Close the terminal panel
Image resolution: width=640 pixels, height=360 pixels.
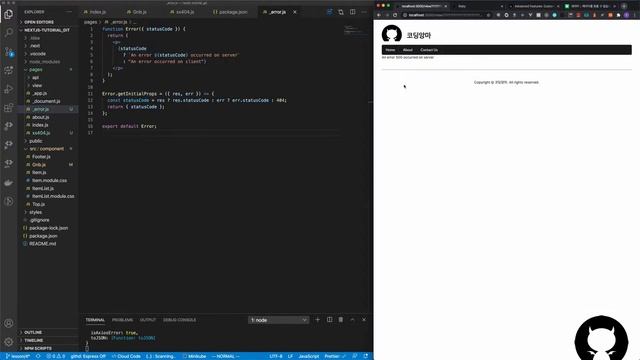(x=364, y=320)
